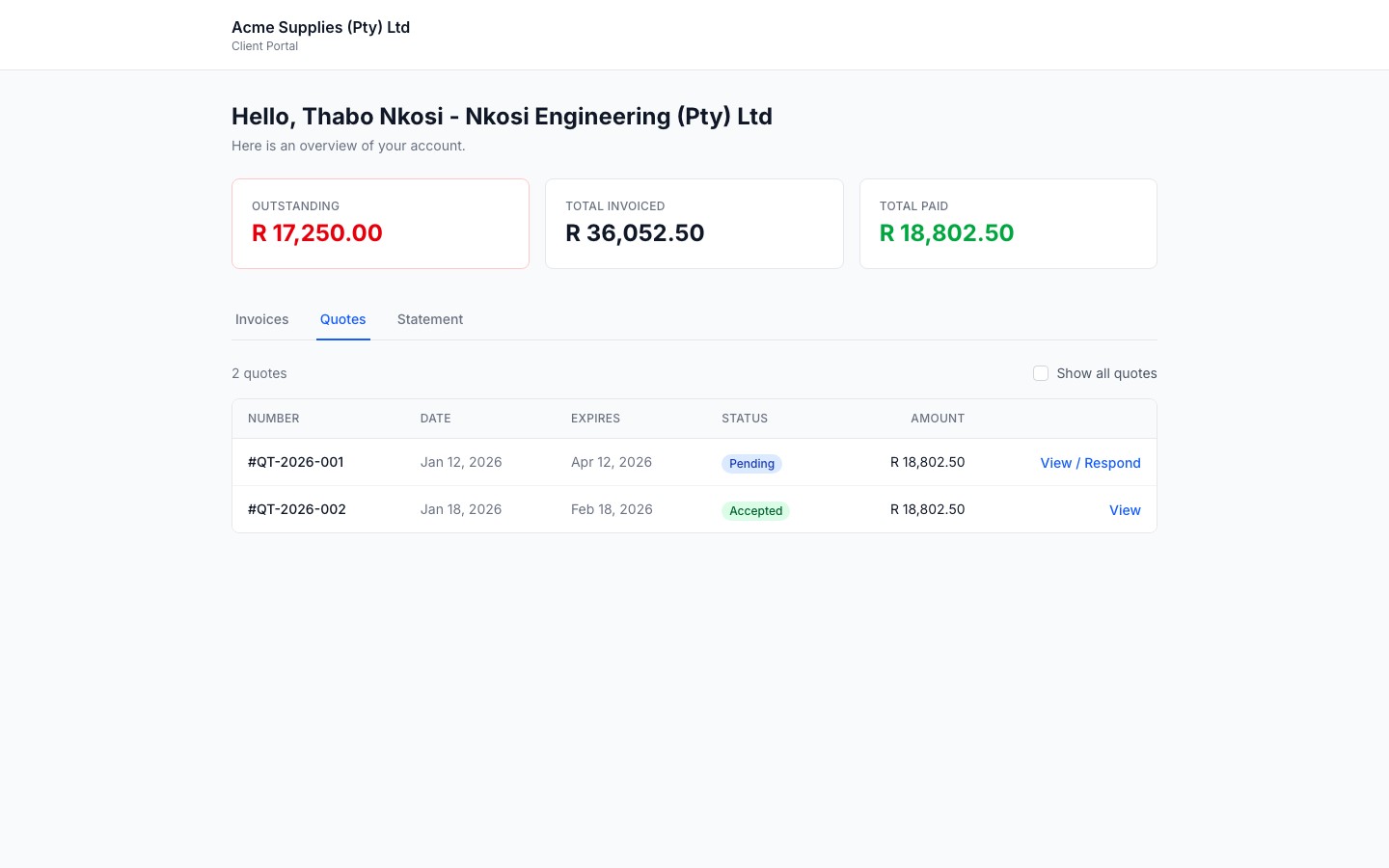Click the NUMBER column header
The width and height of the screenshot is (1389, 868).
[x=273, y=418]
